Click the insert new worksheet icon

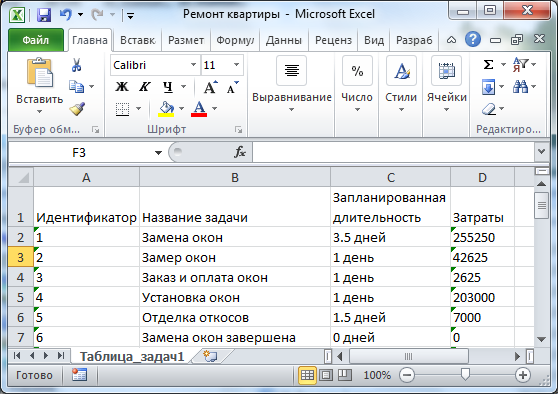coord(210,356)
